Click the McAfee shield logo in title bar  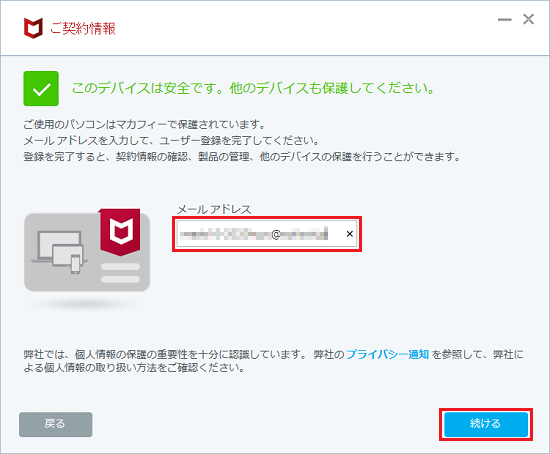(x=33, y=28)
